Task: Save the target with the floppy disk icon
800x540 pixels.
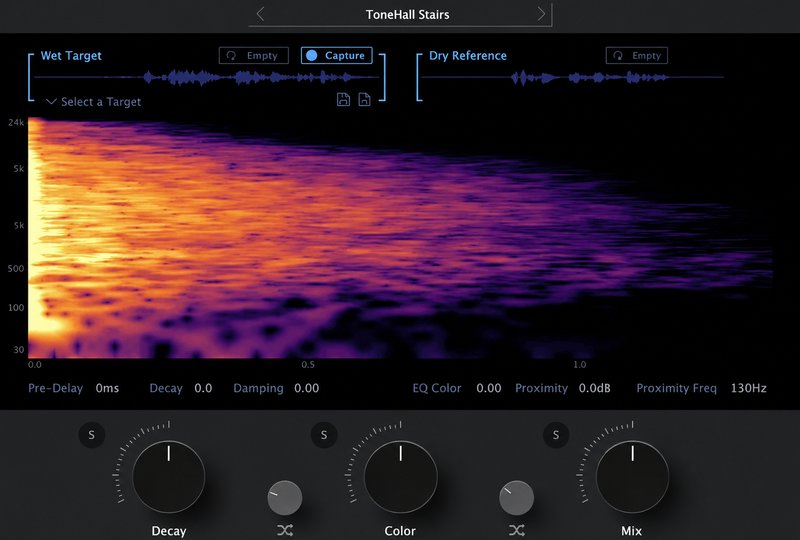Action: click(343, 99)
